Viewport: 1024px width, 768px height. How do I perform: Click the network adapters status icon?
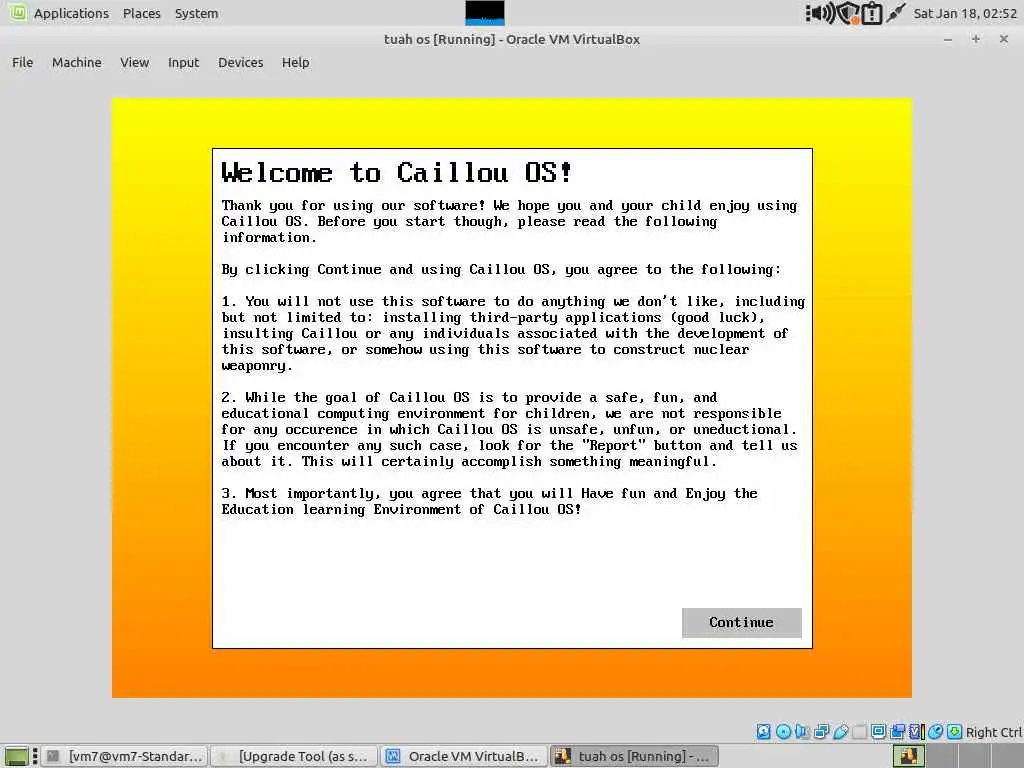822,731
